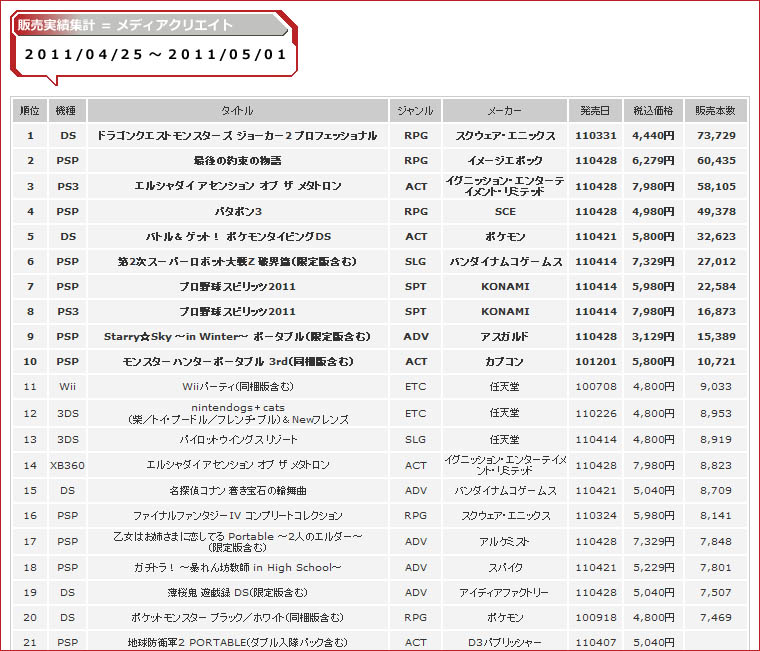Click the 税込価格 column header
760x651 pixels.
point(653,111)
